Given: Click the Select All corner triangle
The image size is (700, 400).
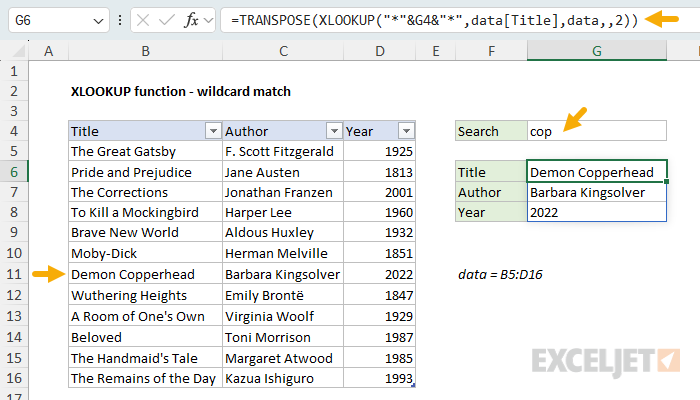Looking at the screenshot, I should click(x=18, y=51).
